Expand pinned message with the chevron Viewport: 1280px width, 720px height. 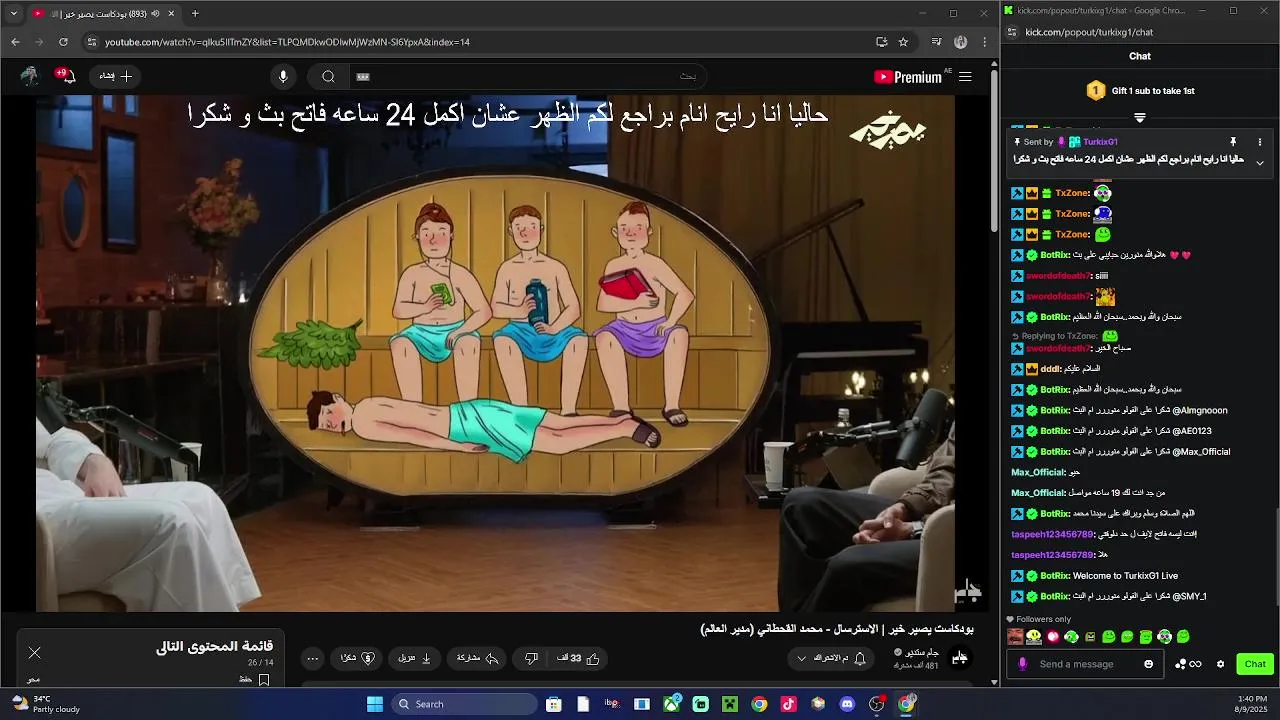tap(1259, 162)
